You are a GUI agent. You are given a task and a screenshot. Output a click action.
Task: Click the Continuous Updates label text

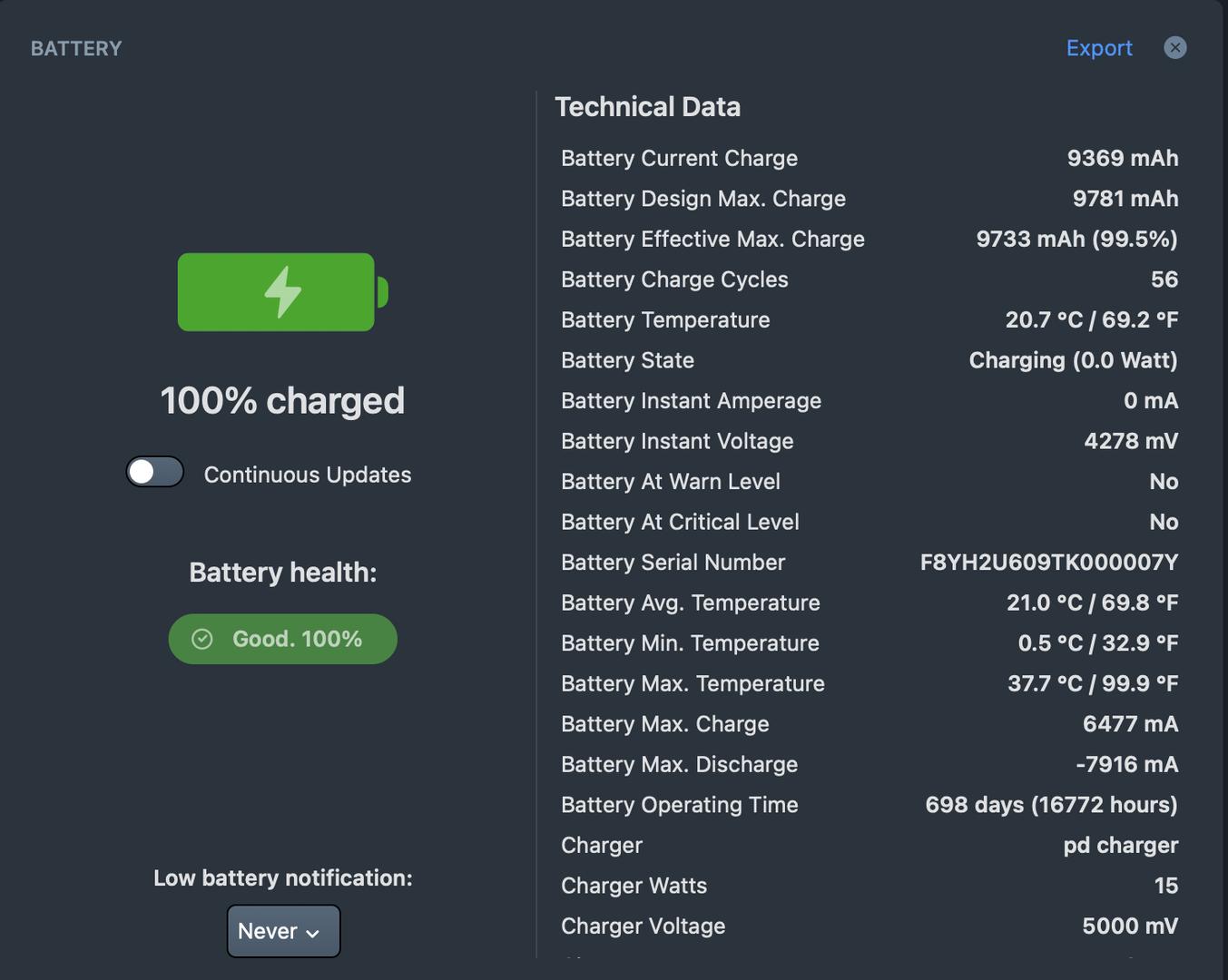pos(308,475)
